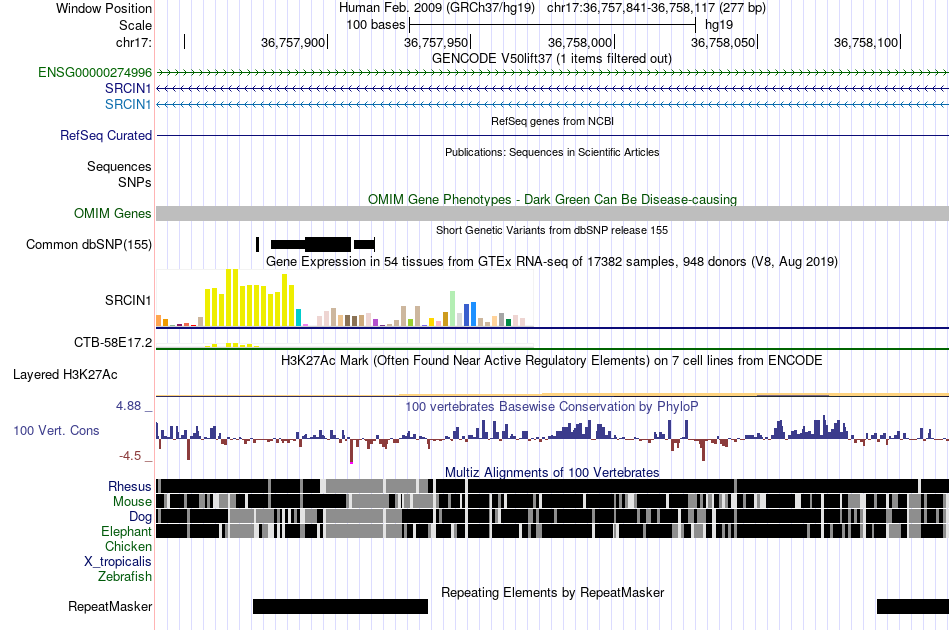Click the H3K27Ac Mark track title
The width and height of the screenshot is (950, 630).
(x=552, y=360)
